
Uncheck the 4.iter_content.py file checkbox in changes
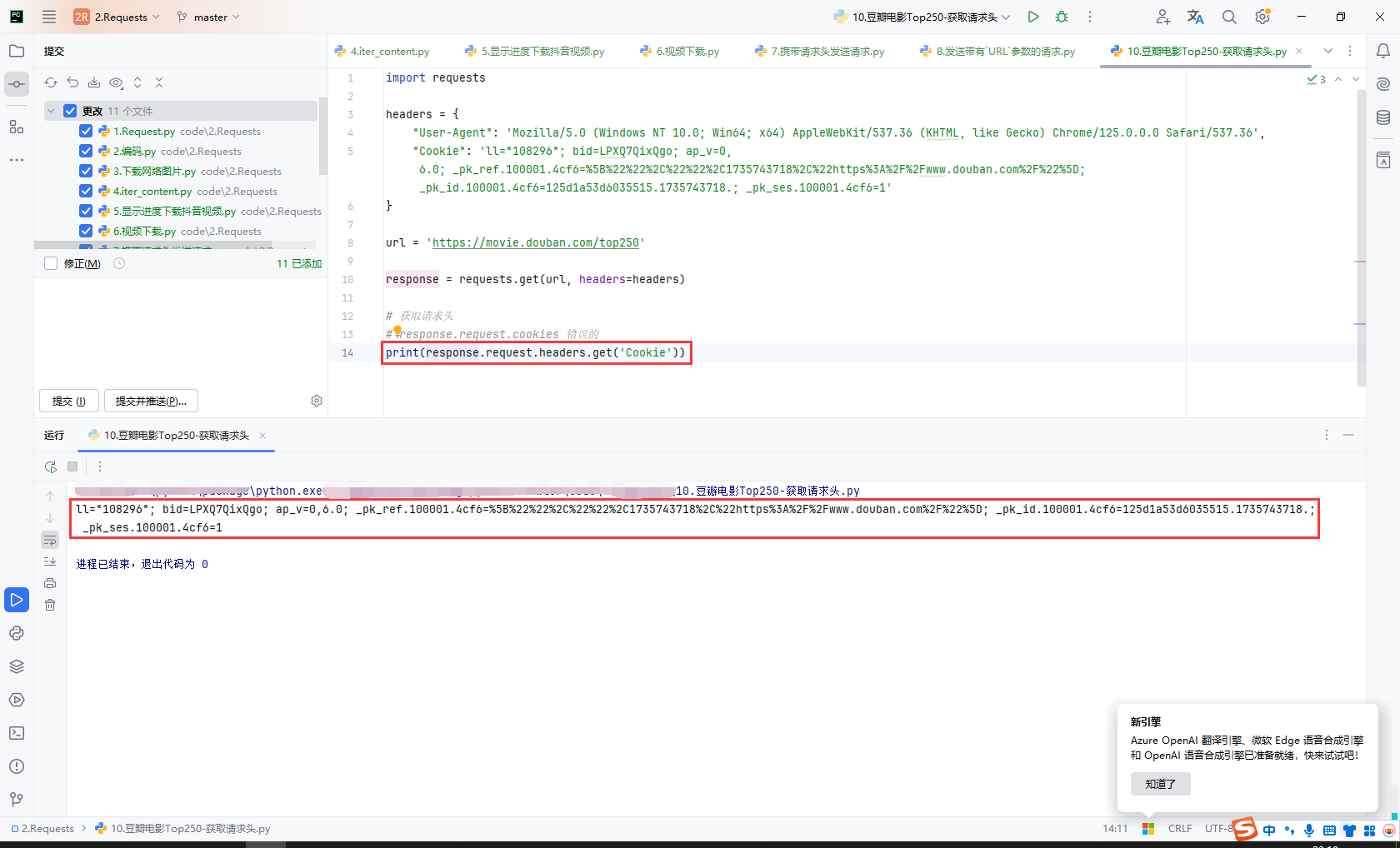pos(86,191)
